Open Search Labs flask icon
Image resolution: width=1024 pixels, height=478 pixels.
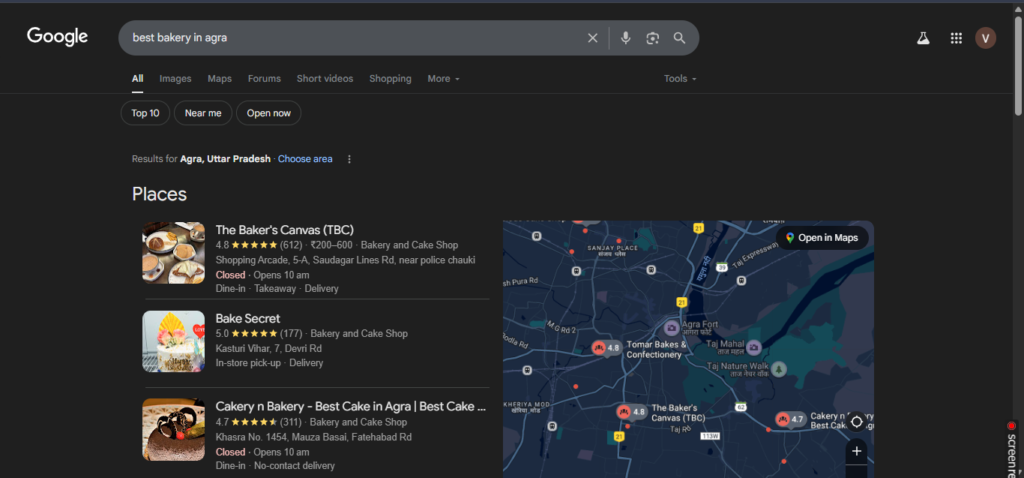click(x=923, y=38)
